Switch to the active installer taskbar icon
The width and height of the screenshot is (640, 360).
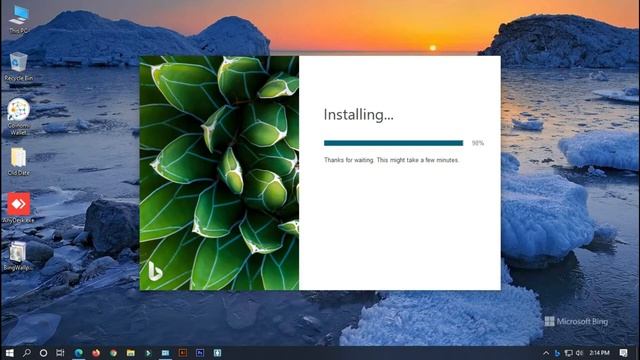(165, 353)
